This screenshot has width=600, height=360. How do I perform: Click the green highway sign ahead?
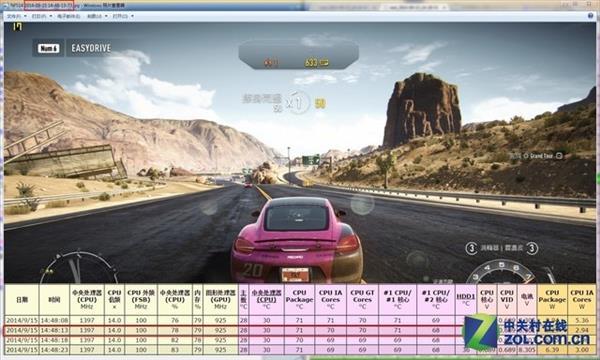(311, 160)
